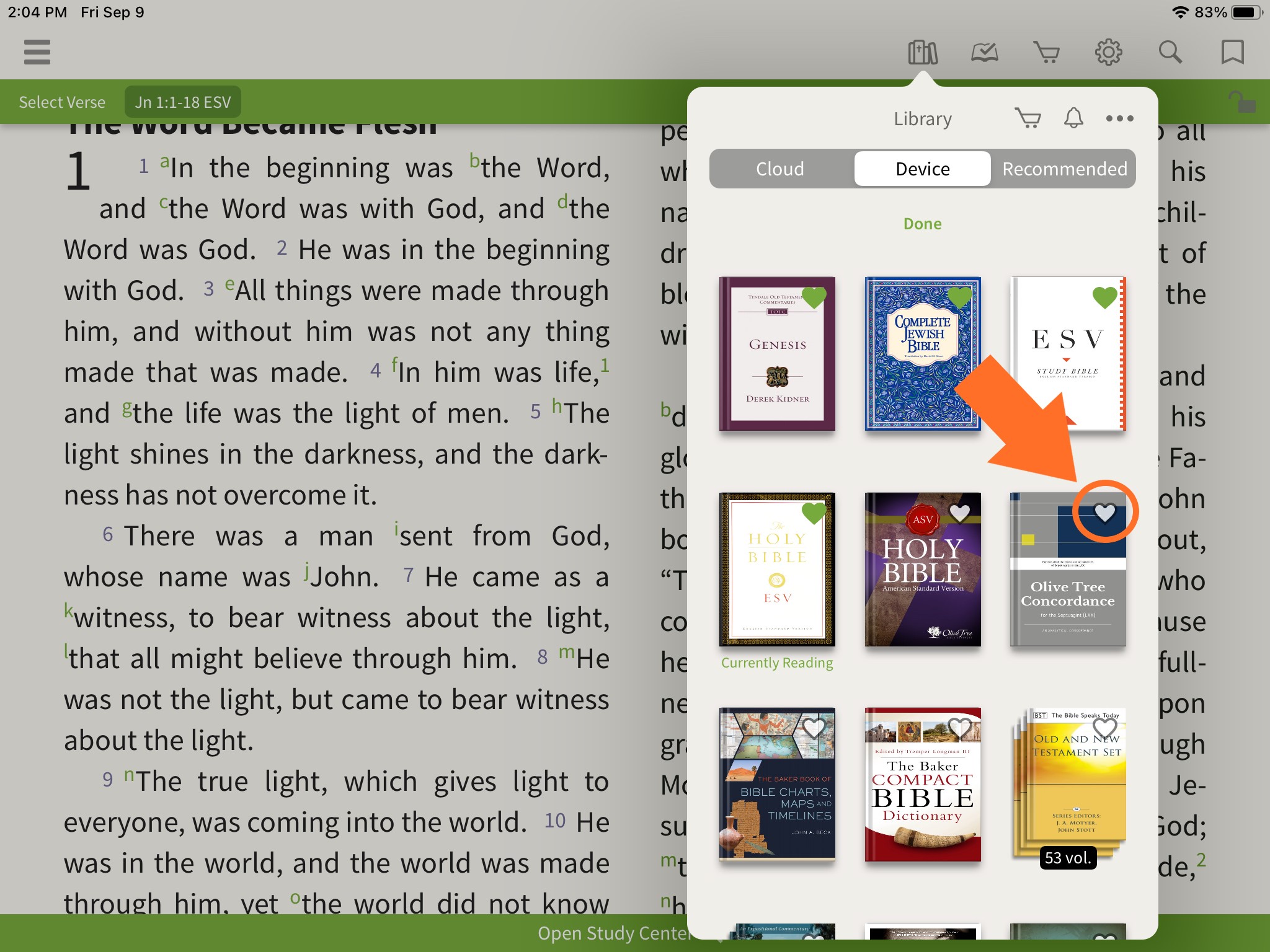Tap the unlock padlock icon
1270x952 pixels.
1242,102
